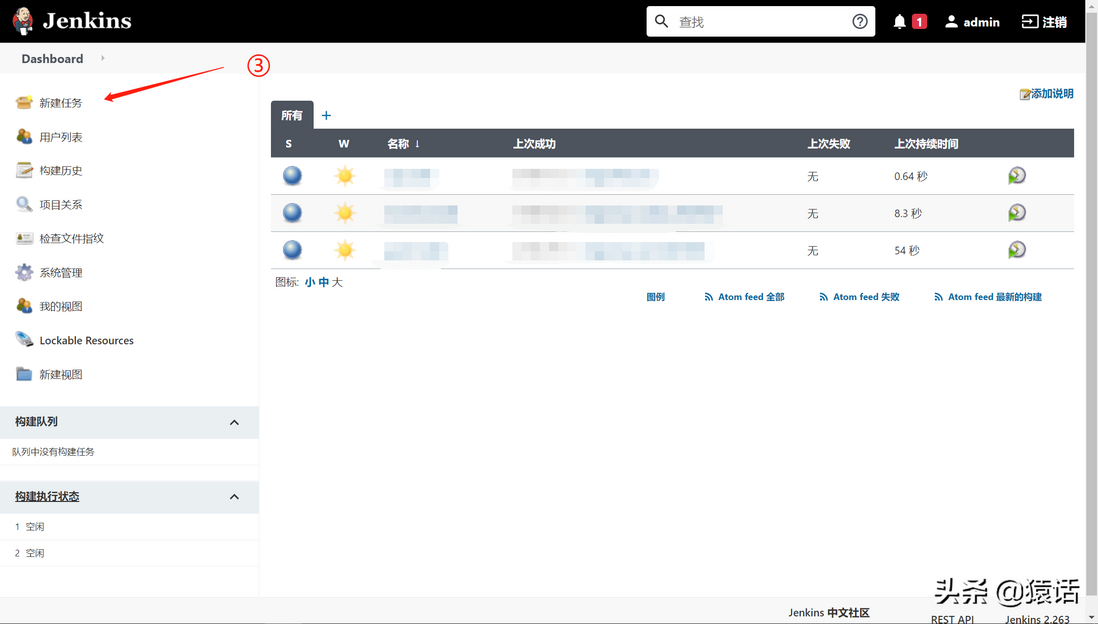Viewport: 1098px width, 624px height.
Task: Click the 我的视图 user icon
Action: (x=24, y=306)
